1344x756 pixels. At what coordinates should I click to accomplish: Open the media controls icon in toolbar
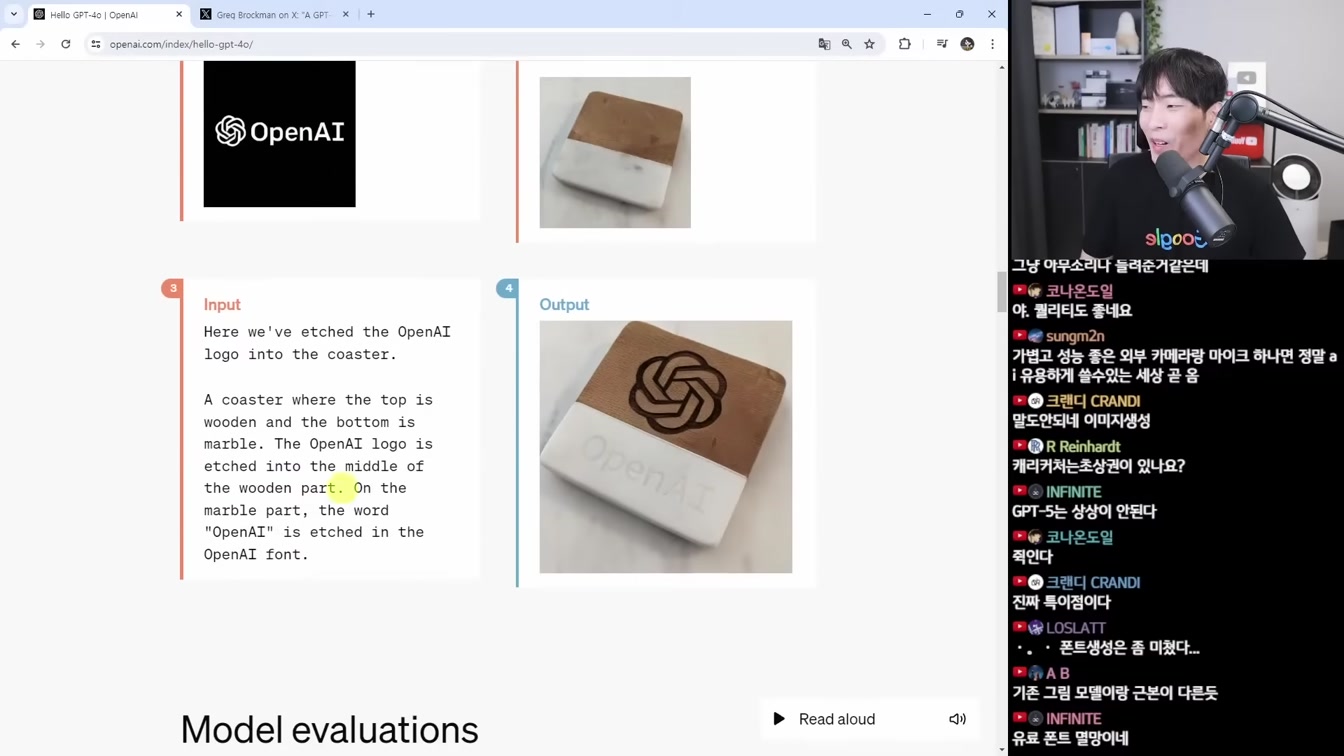942,44
